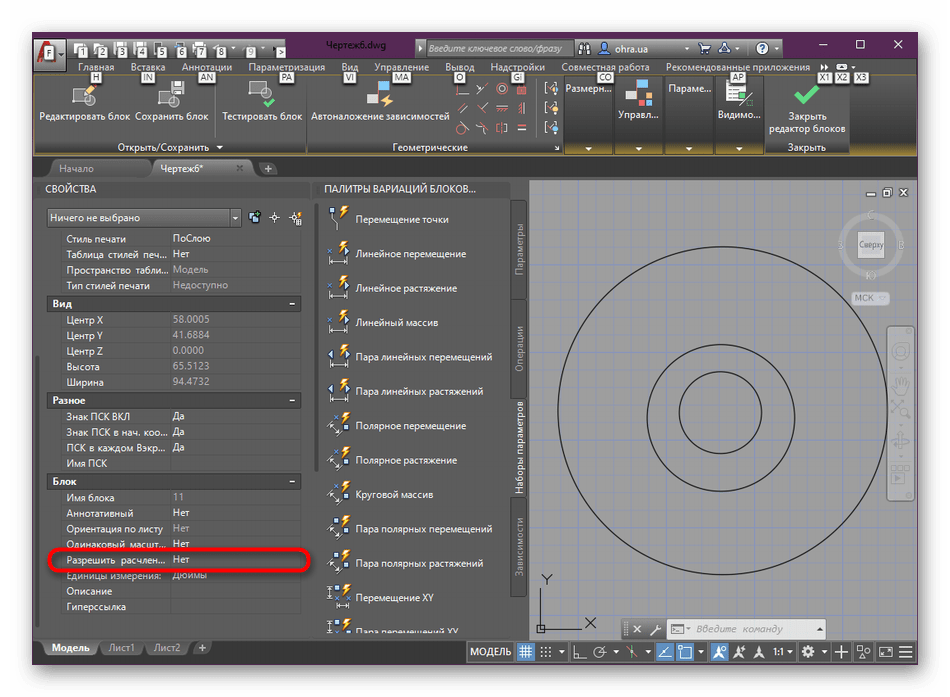The image size is (950, 697).
Task: Click the Test Block (Тестировать блок) icon
Action: (x=261, y=96)
